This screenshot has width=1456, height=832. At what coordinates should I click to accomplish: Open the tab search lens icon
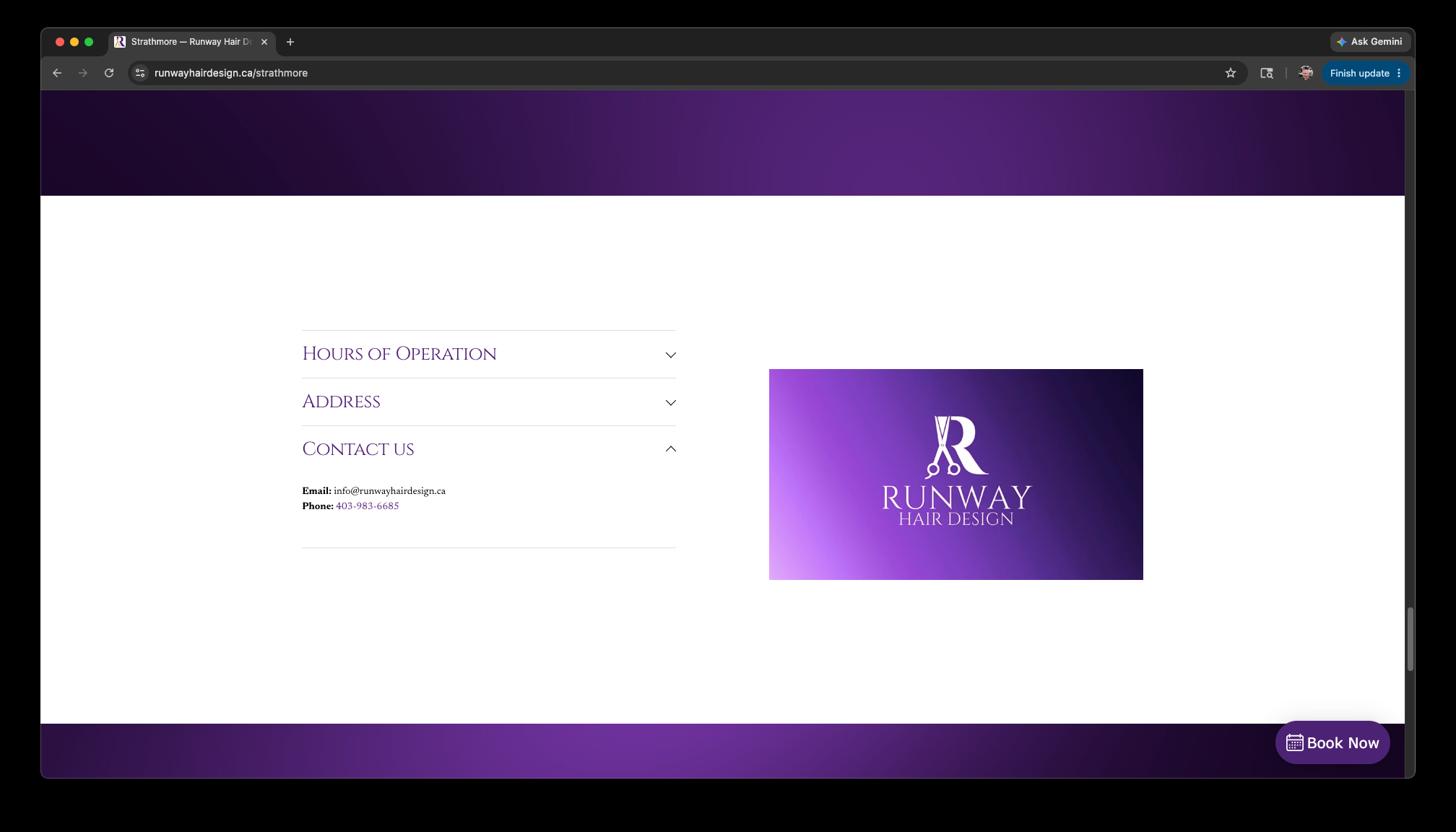tap(1267, 73)
